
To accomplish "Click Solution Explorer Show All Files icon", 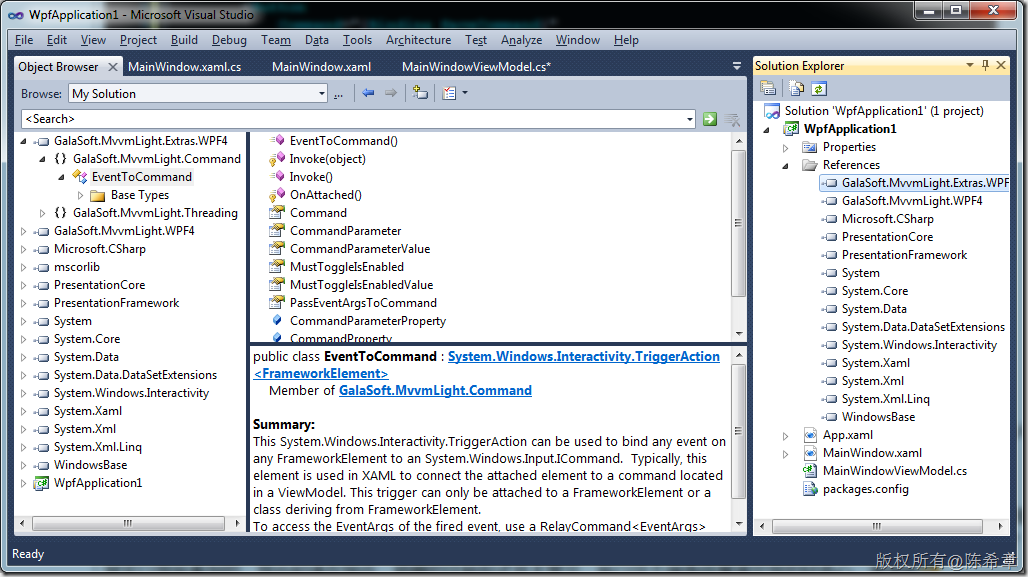I will pos(796,88).
